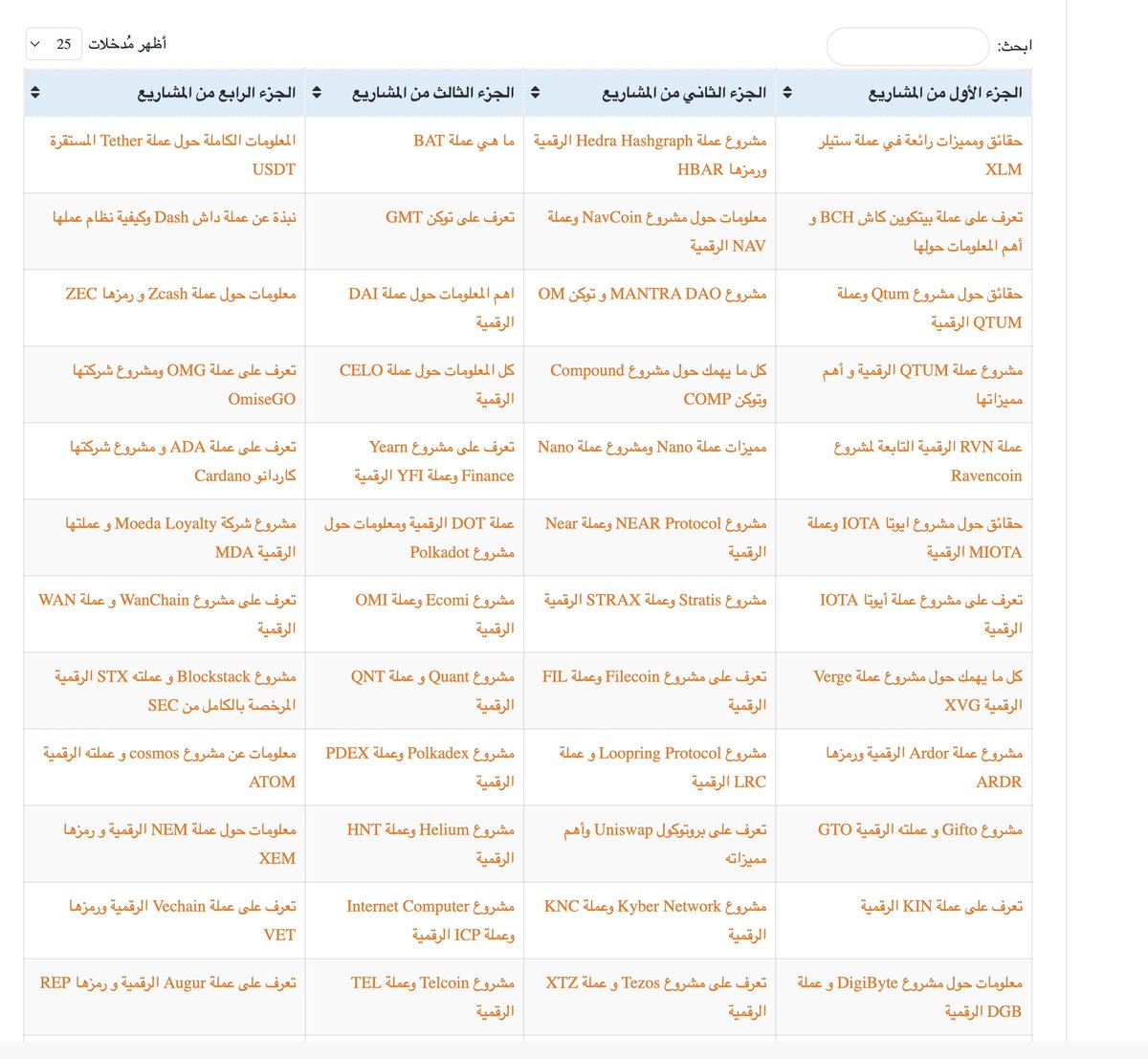This screenshot has width=1148, height=1059.
Task: Open the Dash coin article link
Action: [174, 217]
